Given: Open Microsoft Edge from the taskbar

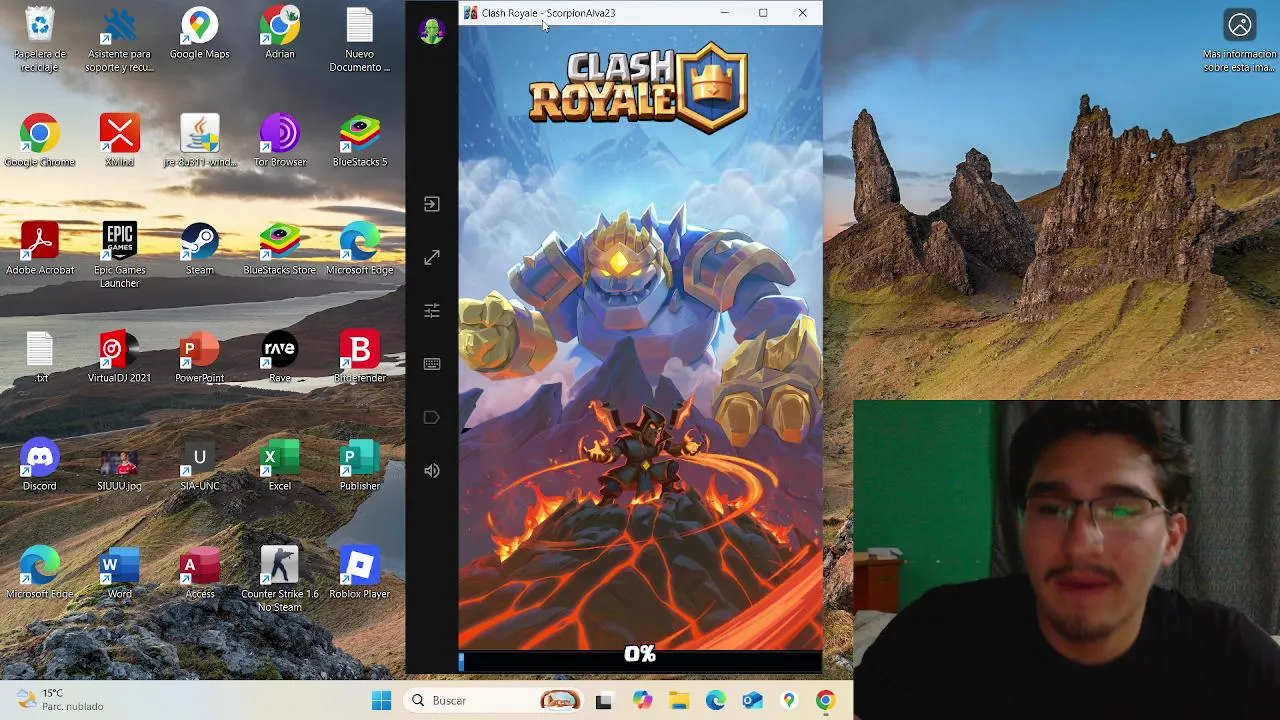Looking at the screenshot, I should click(x=716, y=701).
